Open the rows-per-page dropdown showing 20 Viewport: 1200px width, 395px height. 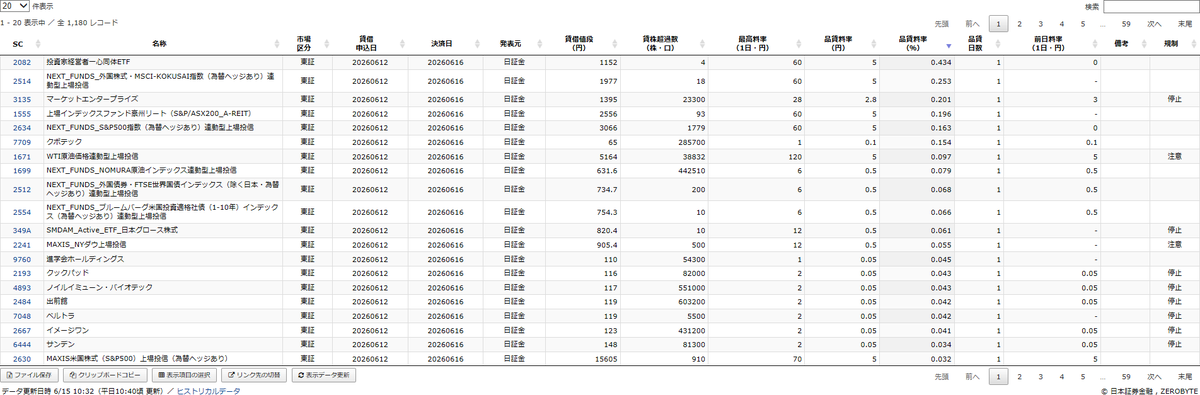tap(15, 5)
